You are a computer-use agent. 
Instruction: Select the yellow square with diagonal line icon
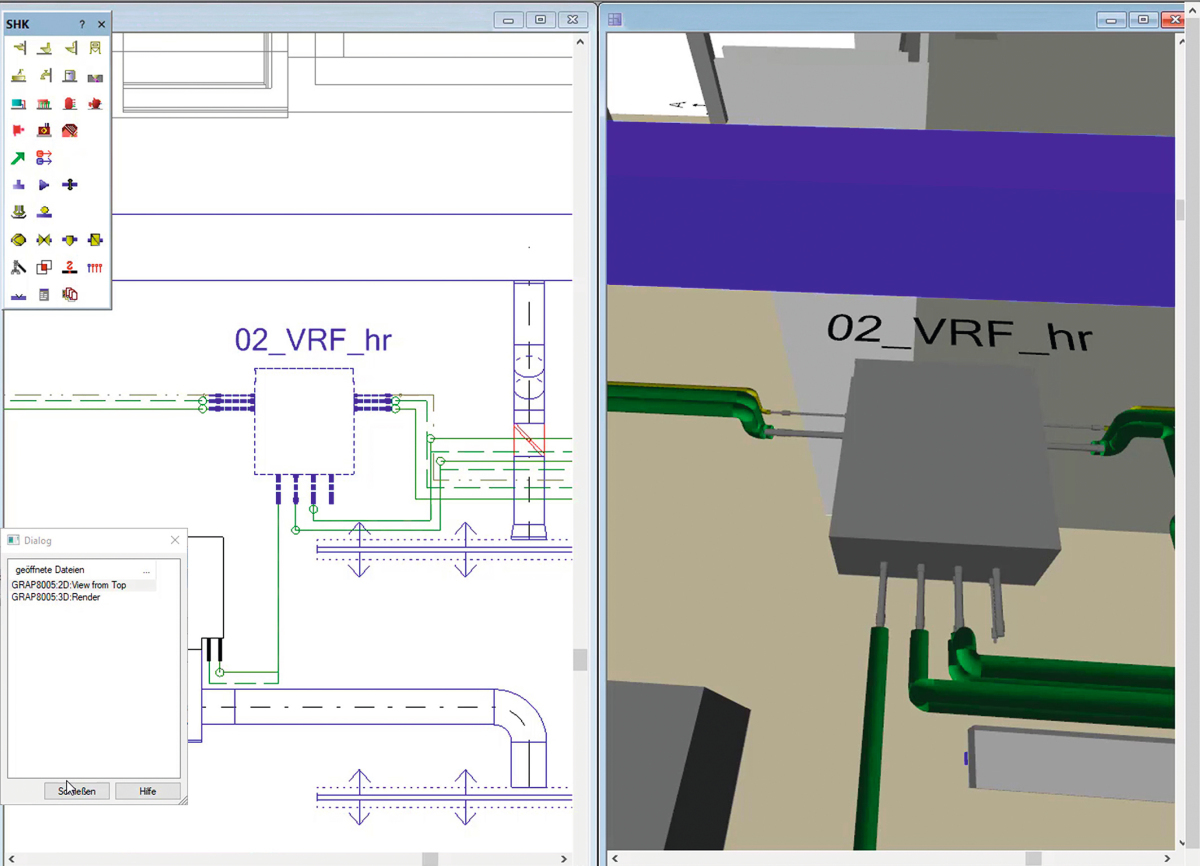coord(95,240)
